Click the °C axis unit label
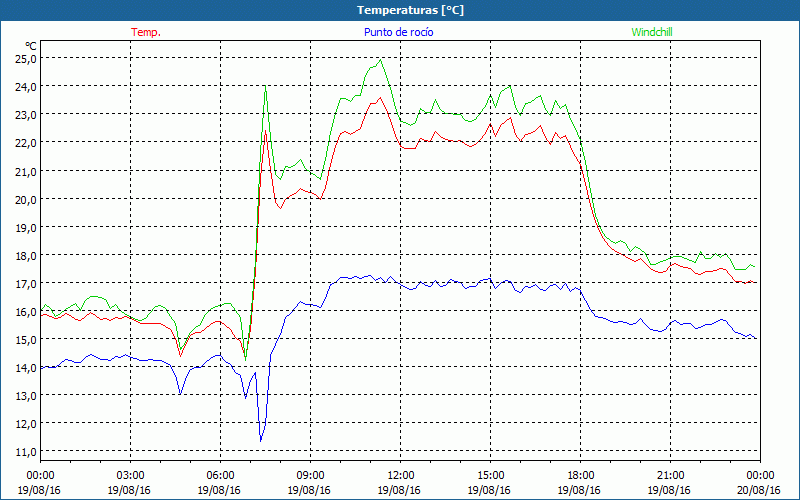800x500 pixels. (31, 46)
